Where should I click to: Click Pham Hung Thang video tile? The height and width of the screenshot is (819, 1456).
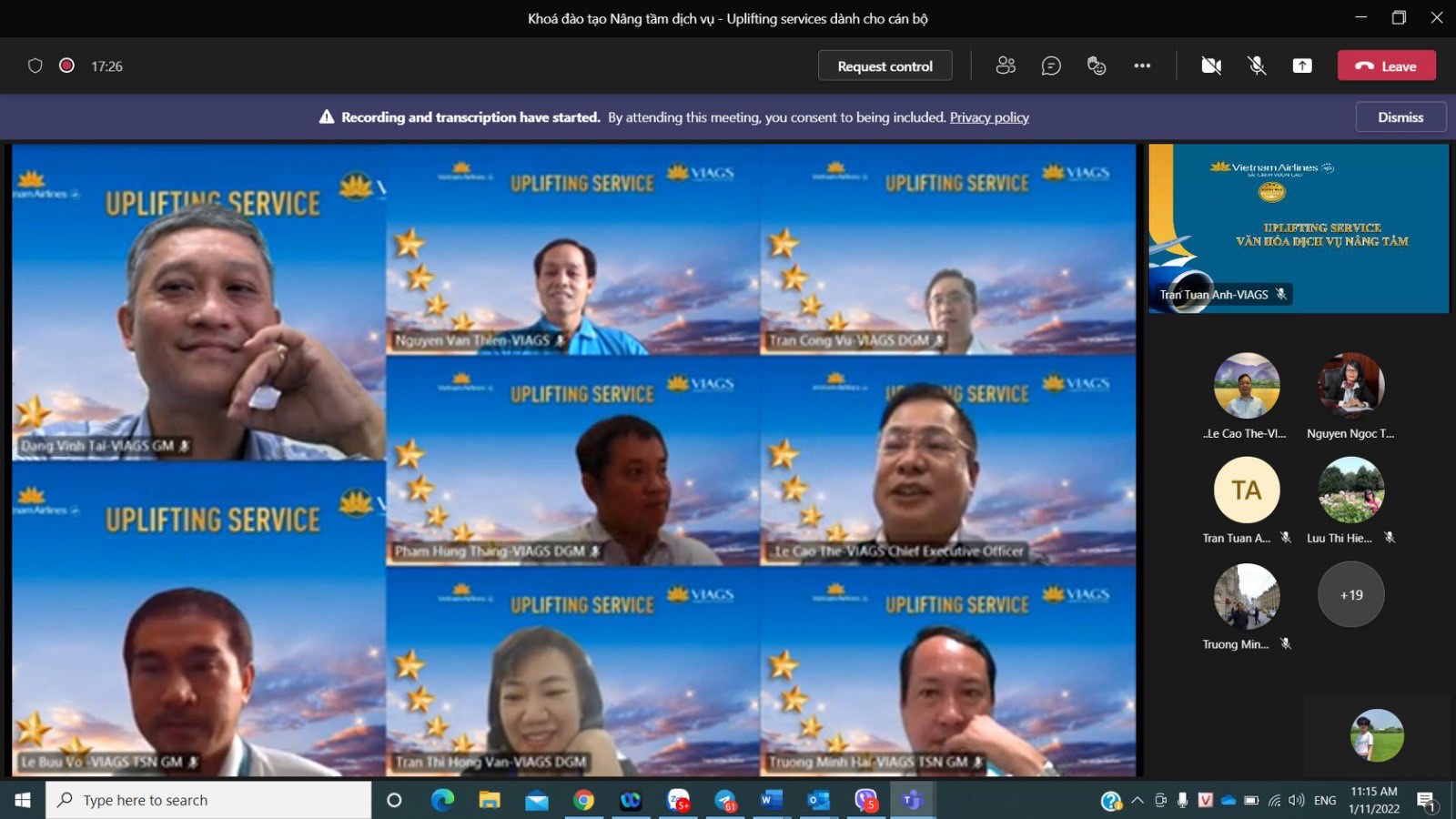(x=572, y=460)
